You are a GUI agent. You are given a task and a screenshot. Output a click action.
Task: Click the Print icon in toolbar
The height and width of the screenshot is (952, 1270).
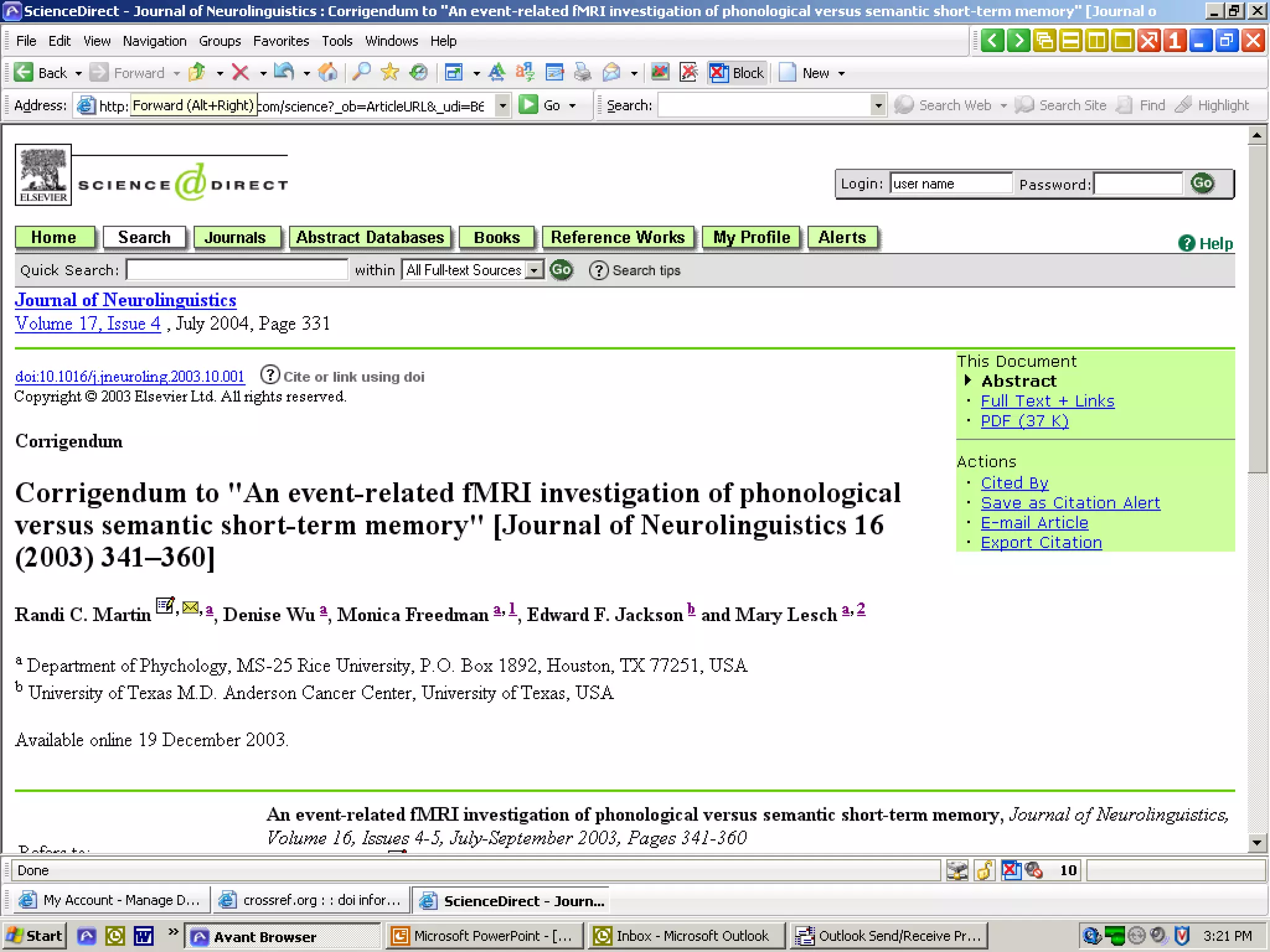[x=582, y=73]
